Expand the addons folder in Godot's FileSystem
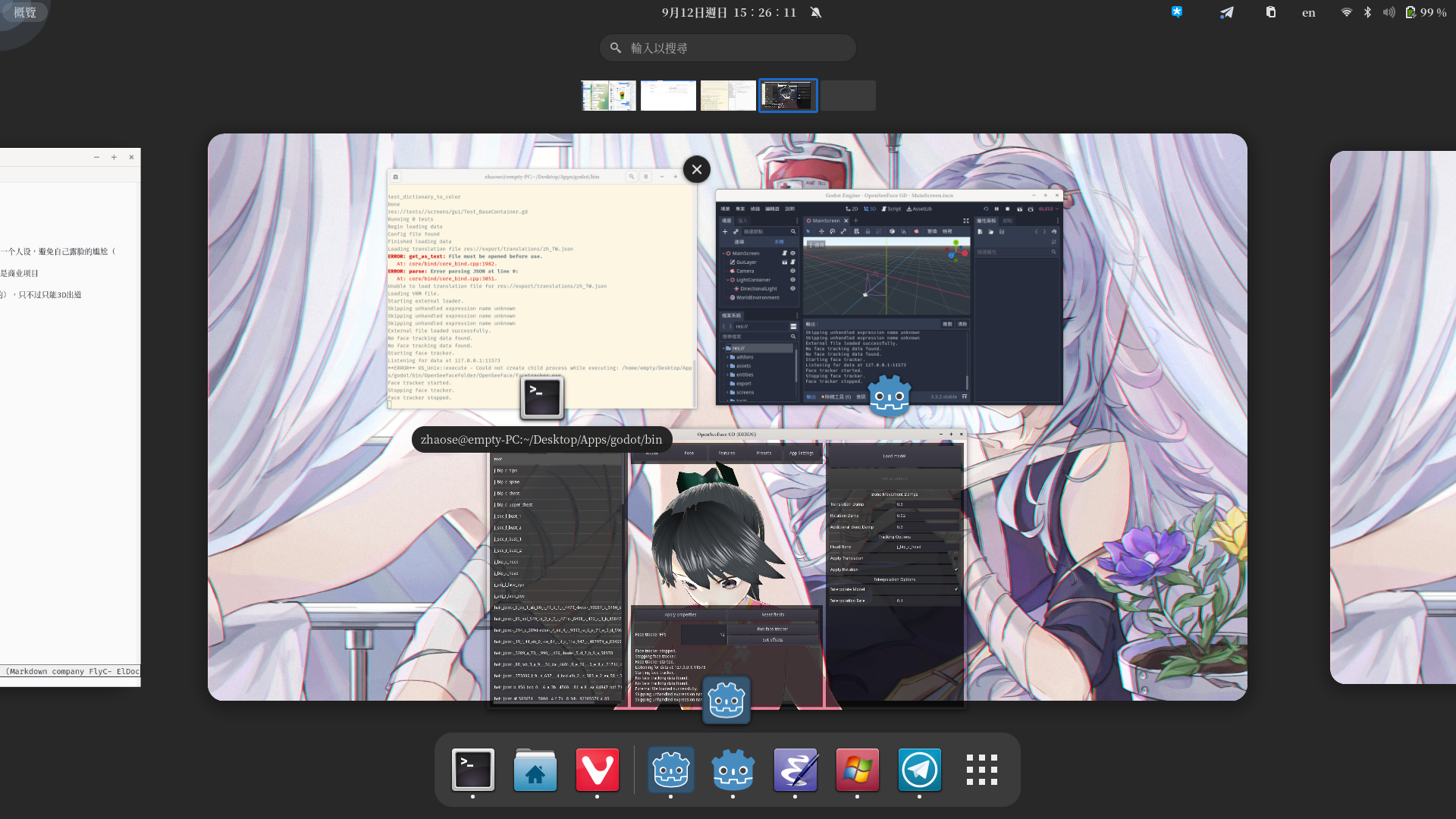The height and width of the screenshot is (819, 1456). pyautogui.click(x=727, y=357)
